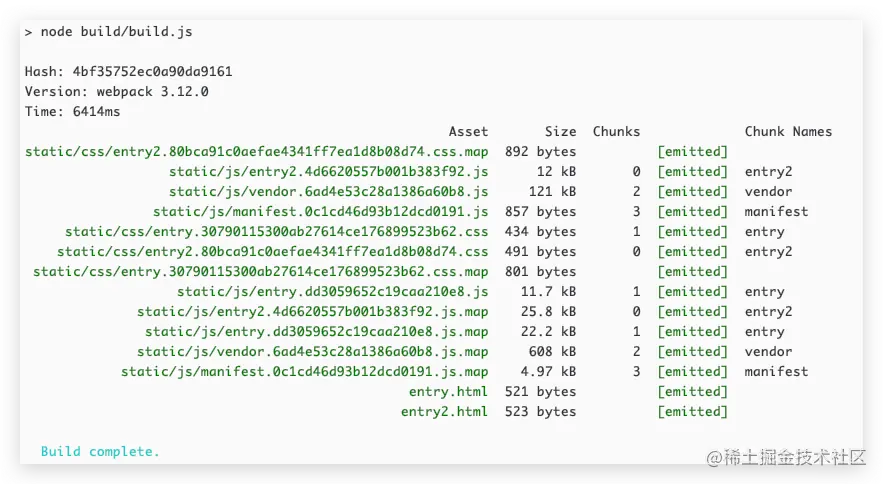
Task: Click the Asset column header
Action: [468, 132]
